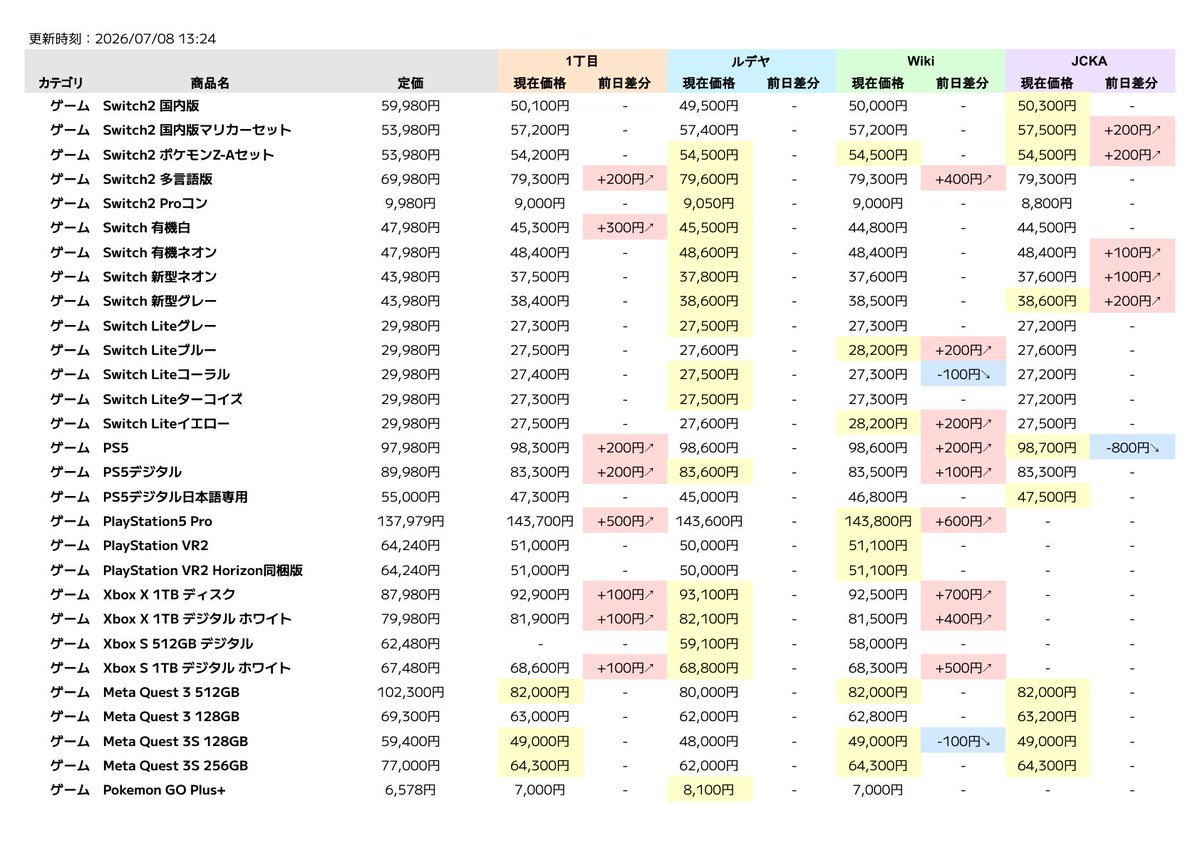Select Meta Quest 3 512GB product name
The height and width of the screenshot is (848, 1200).
coord(170,692)
